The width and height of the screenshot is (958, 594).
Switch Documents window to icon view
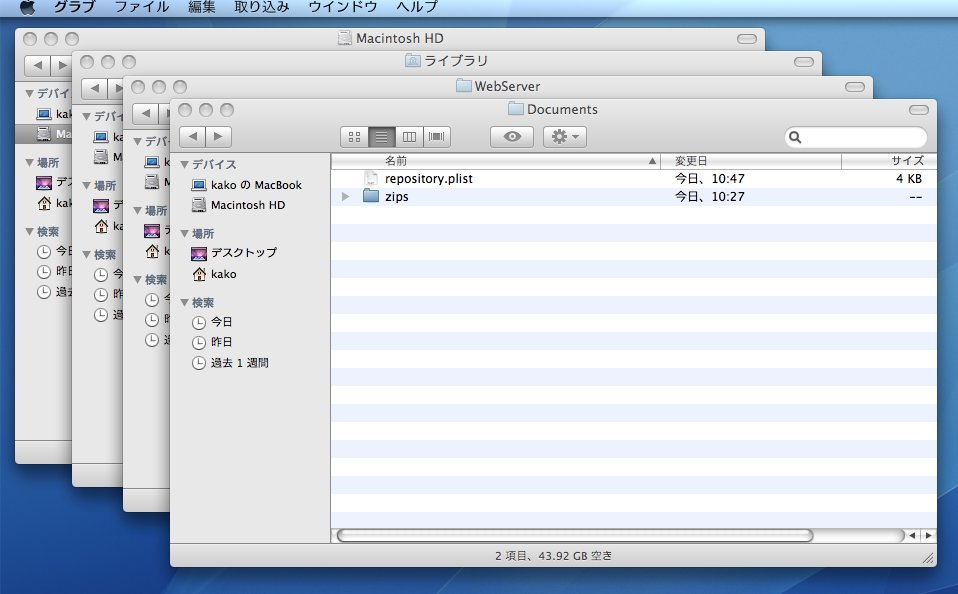pyautogui.click(x=354, y=137)
